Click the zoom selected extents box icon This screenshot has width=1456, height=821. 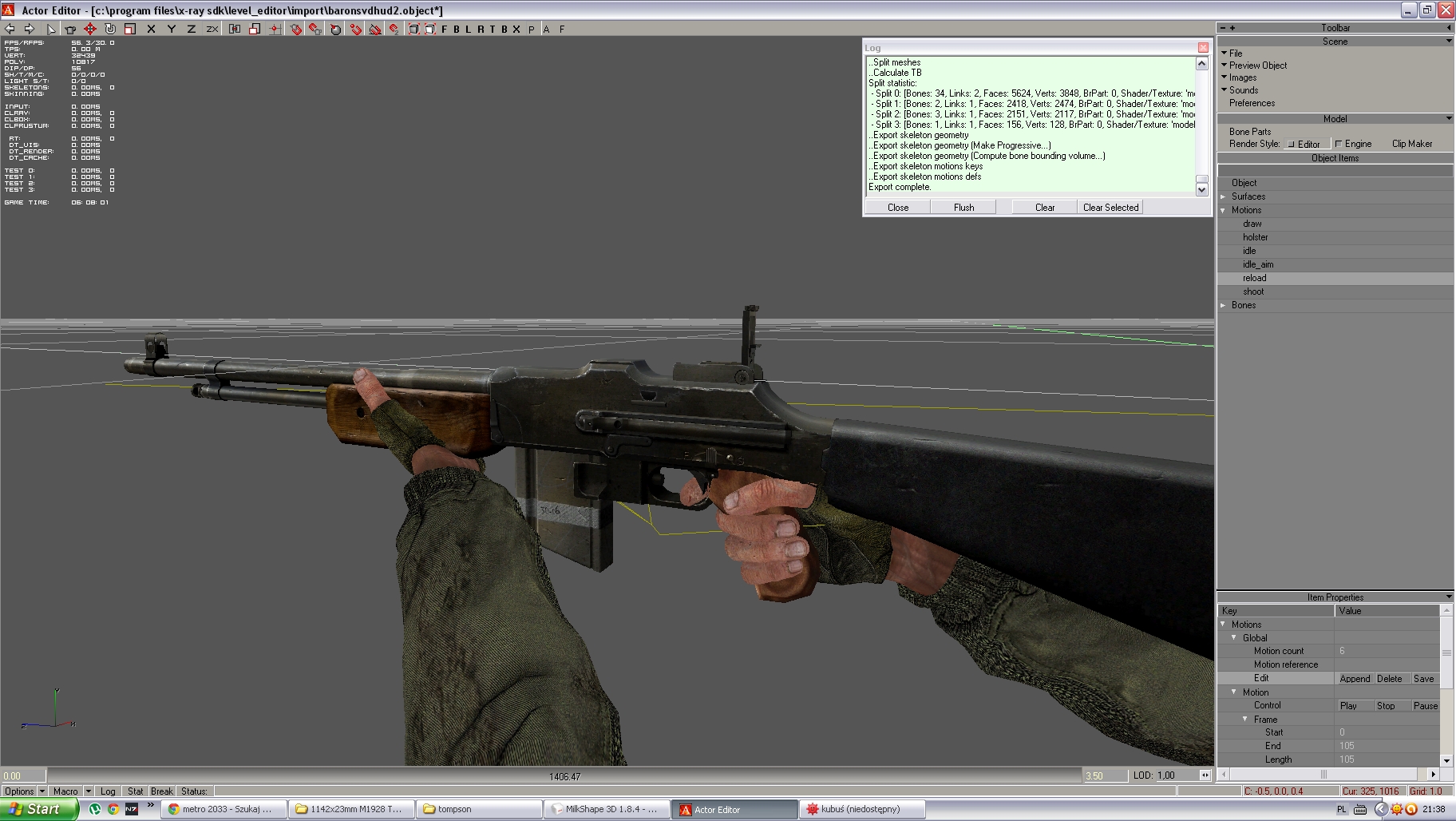(x=429, y=29)
